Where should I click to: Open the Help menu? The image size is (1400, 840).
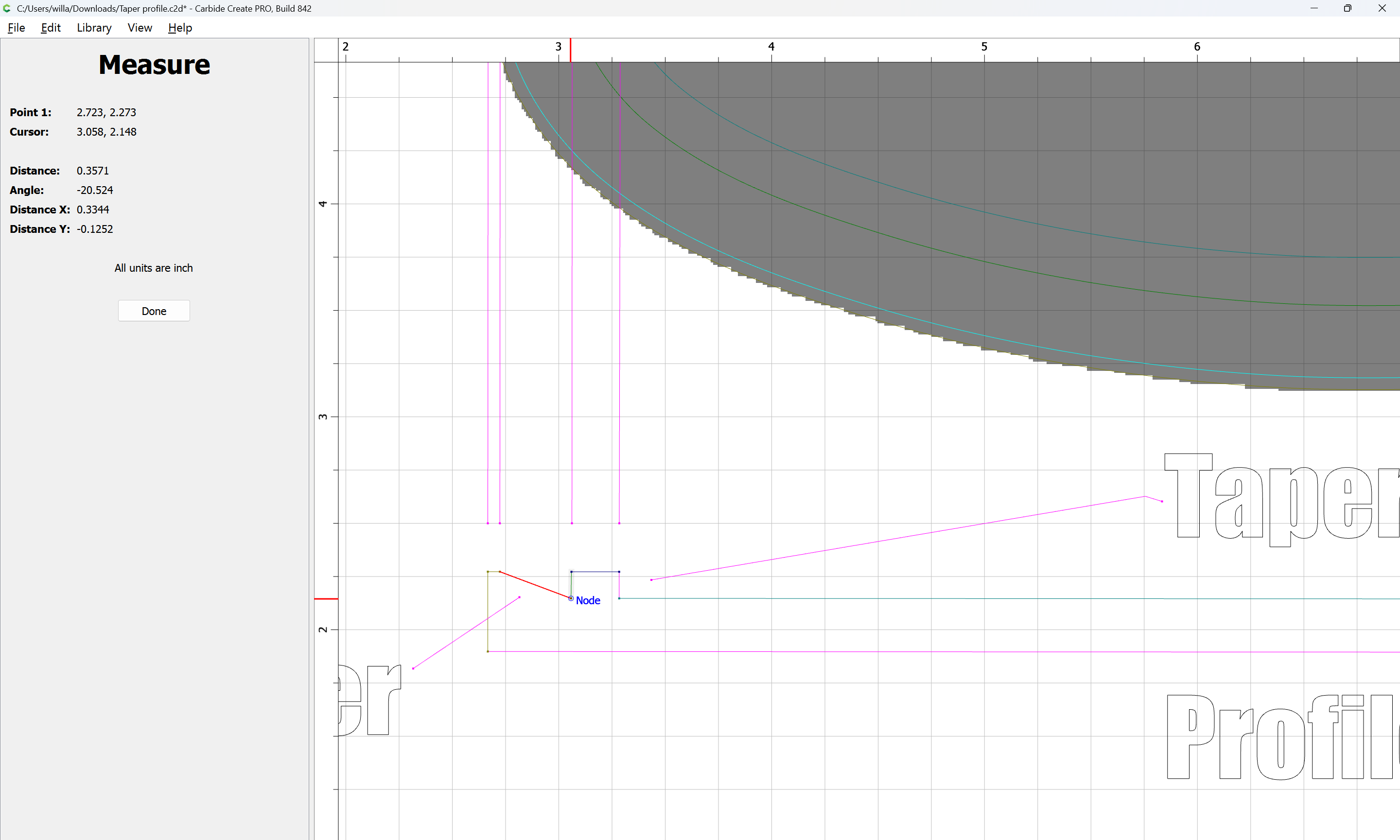[x=180, y=28]
